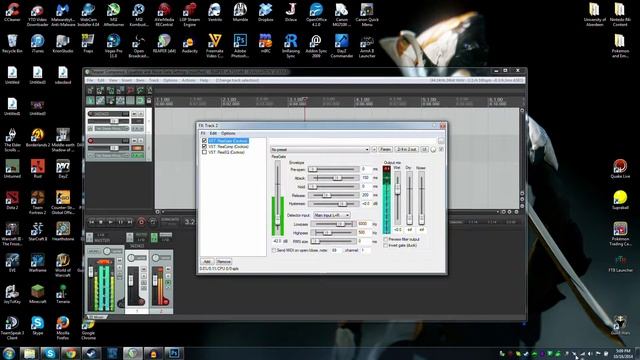Open the Track menu in the REAPER window

click(x=153, y=80)
